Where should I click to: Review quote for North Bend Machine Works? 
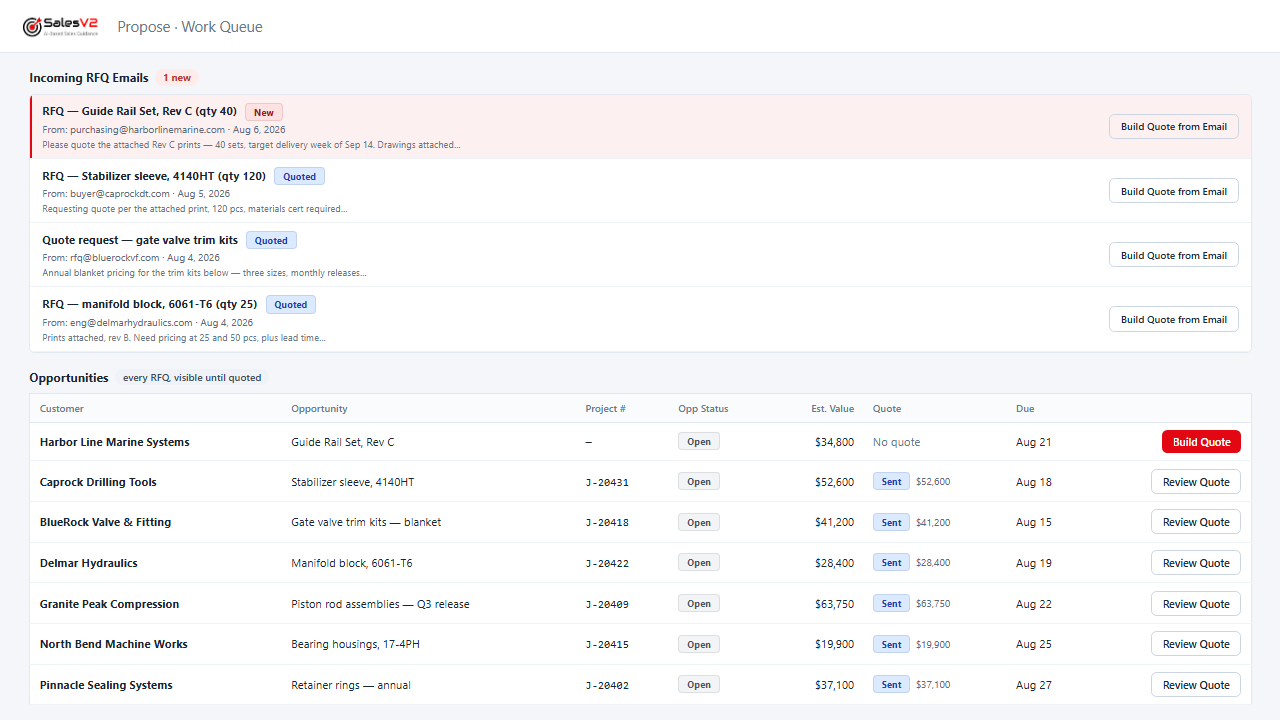point(1196,644)
